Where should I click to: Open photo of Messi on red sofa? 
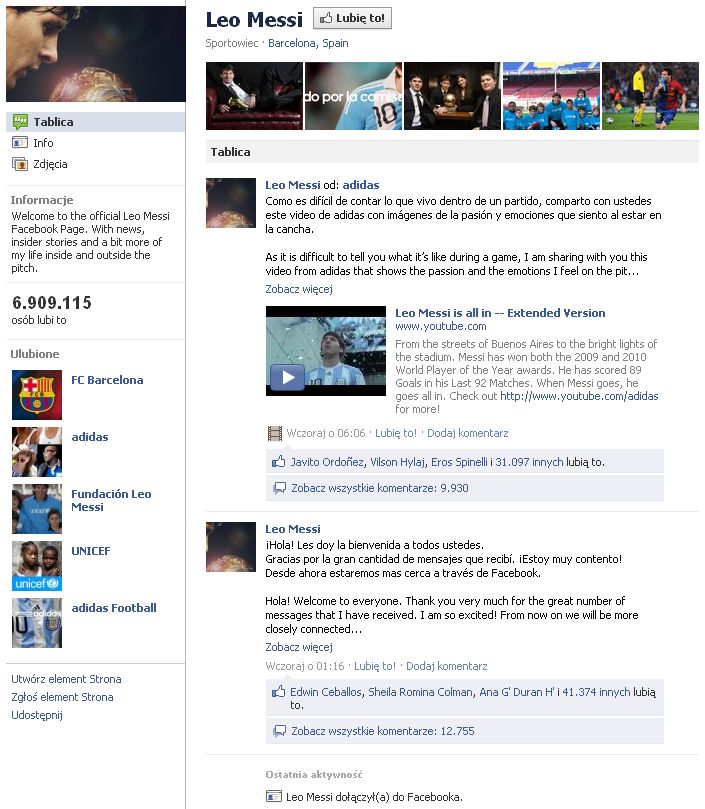tap(254, 96)
